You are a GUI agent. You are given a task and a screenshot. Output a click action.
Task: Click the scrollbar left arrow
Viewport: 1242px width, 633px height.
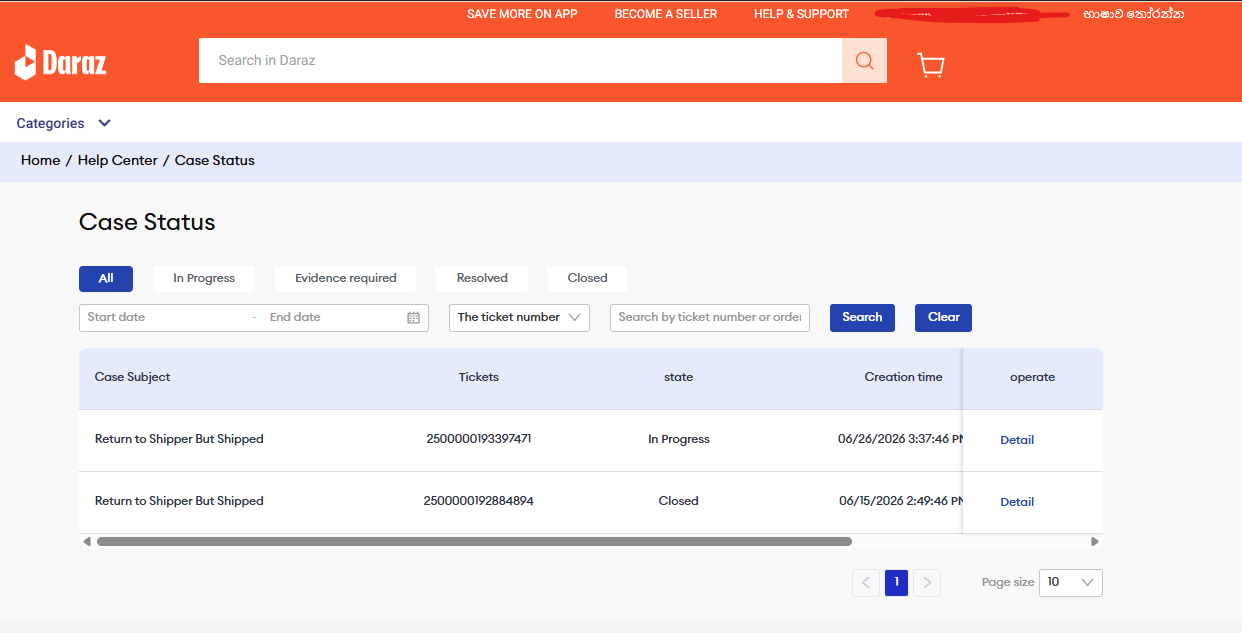87,541
